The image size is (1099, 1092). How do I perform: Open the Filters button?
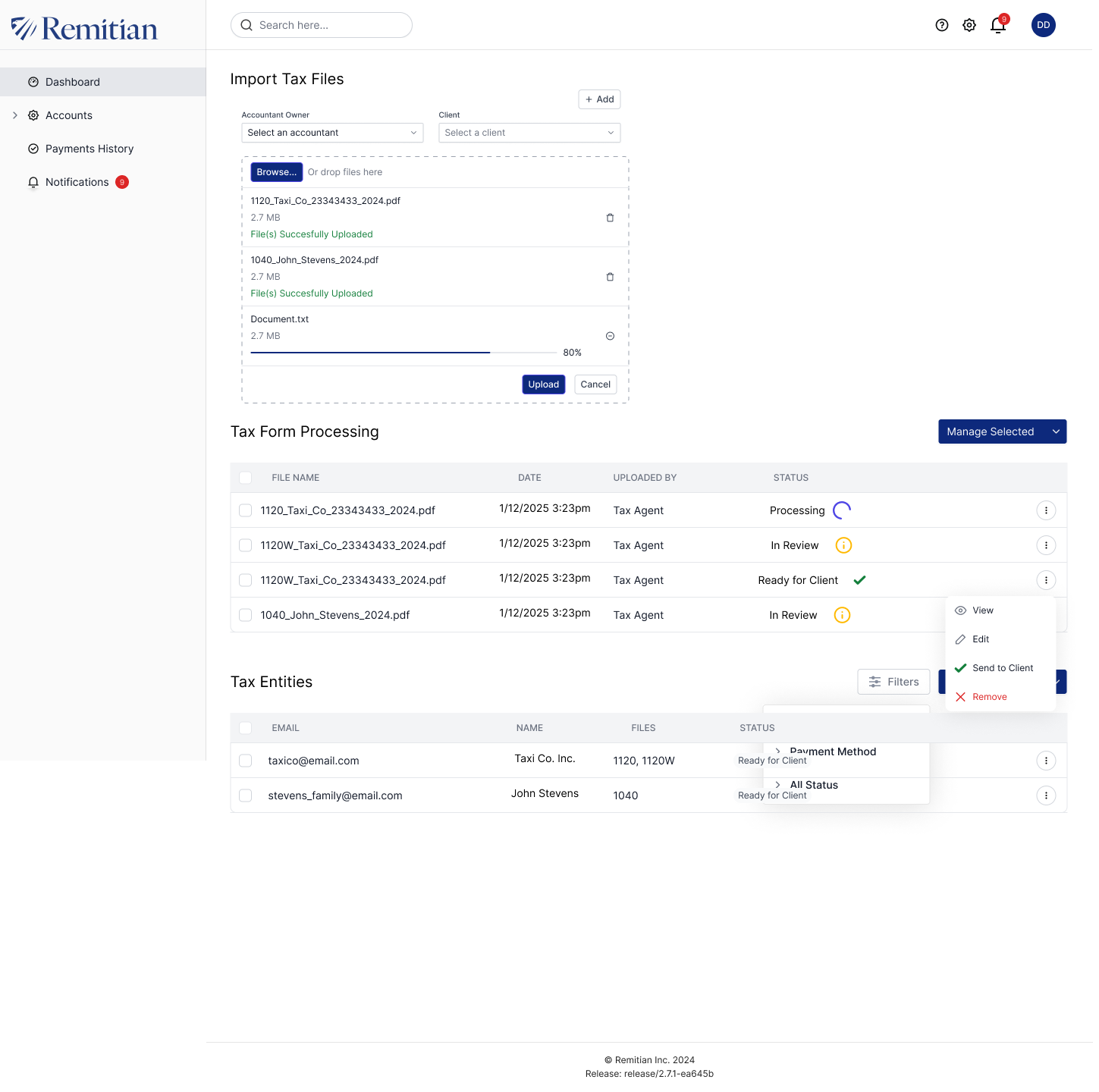tap(893, 682)
